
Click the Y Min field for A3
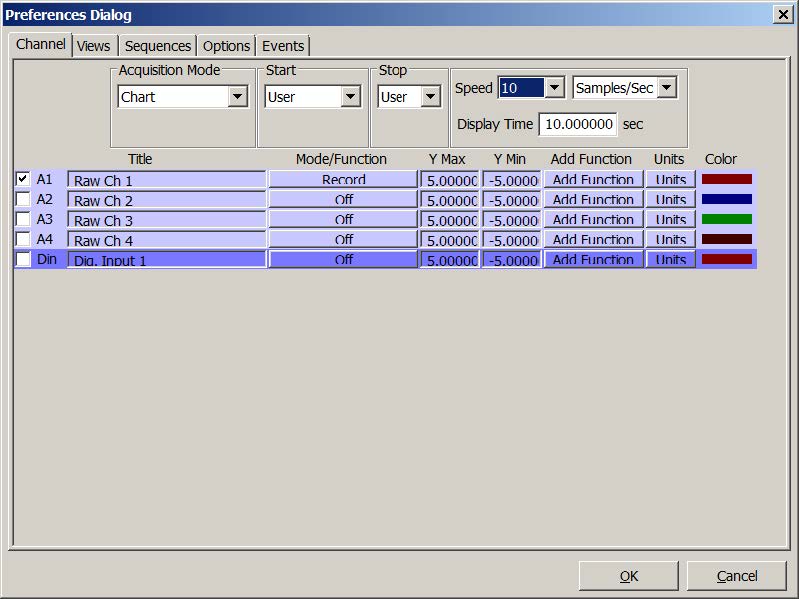click(x=512, y=219)
